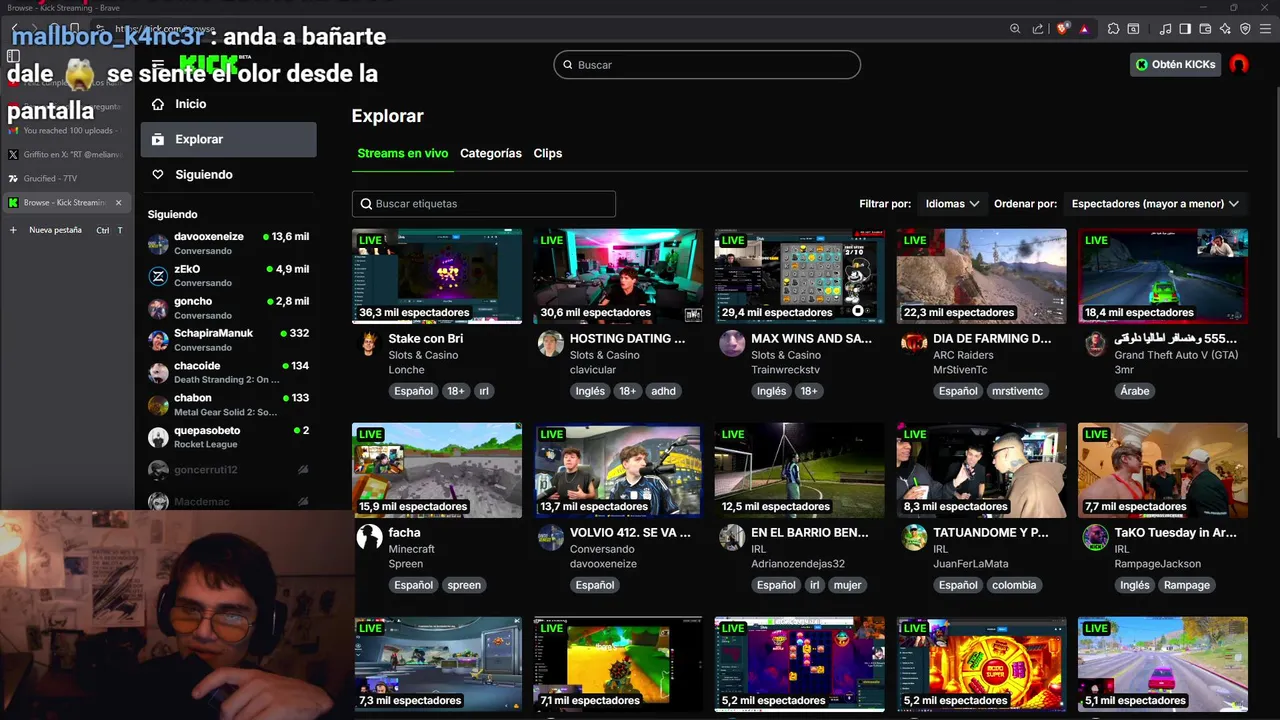
Task: Switch to You reached 100 uploads tab
Action: [x=66, y=131]
